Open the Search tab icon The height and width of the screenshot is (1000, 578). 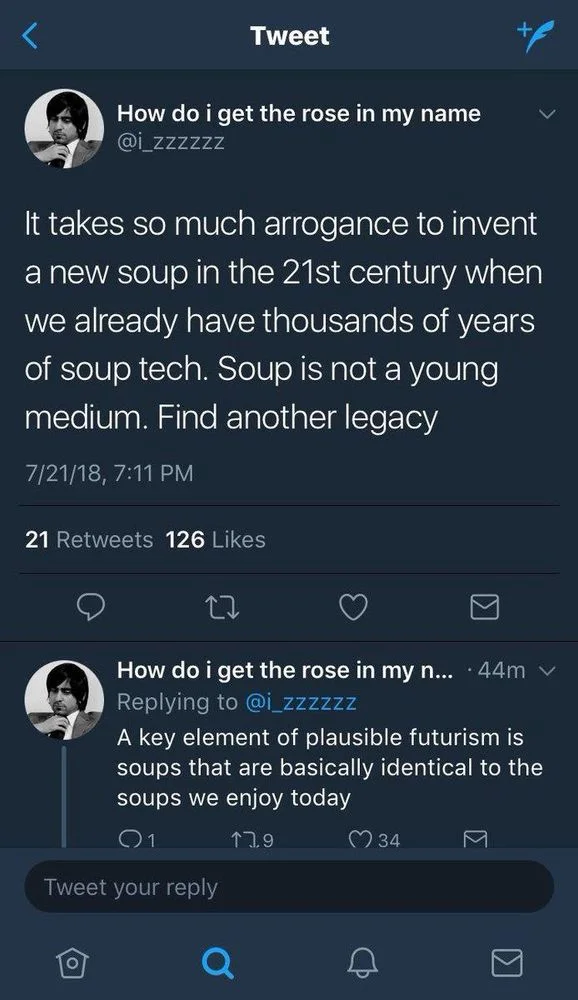217,963
